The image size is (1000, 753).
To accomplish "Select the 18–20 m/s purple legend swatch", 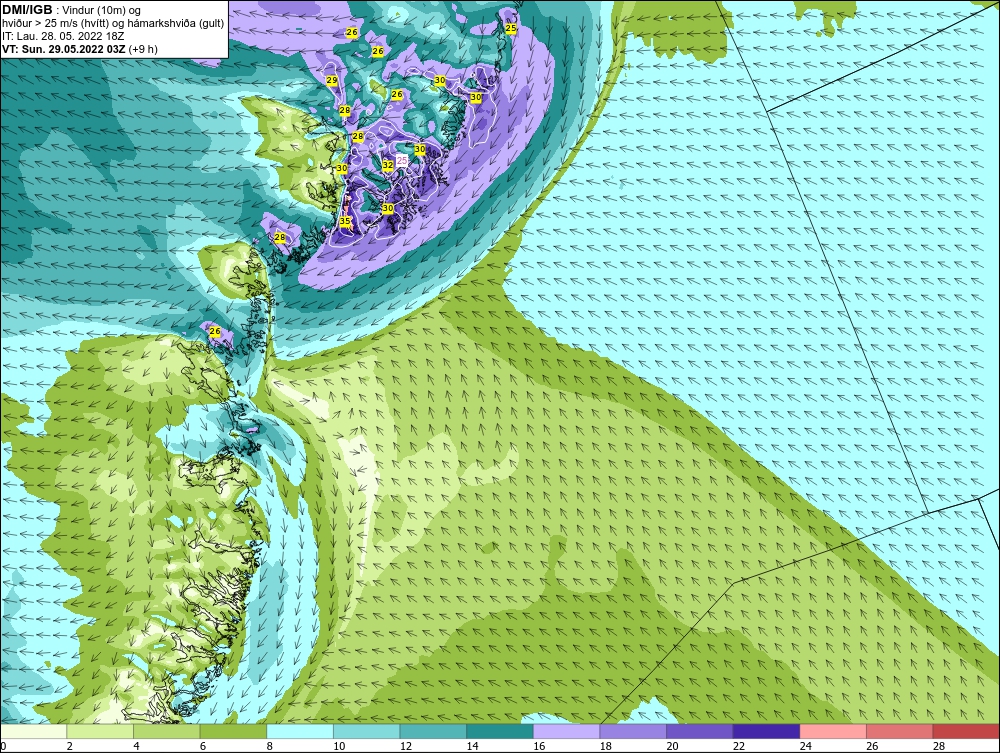I will coord(633,731).
